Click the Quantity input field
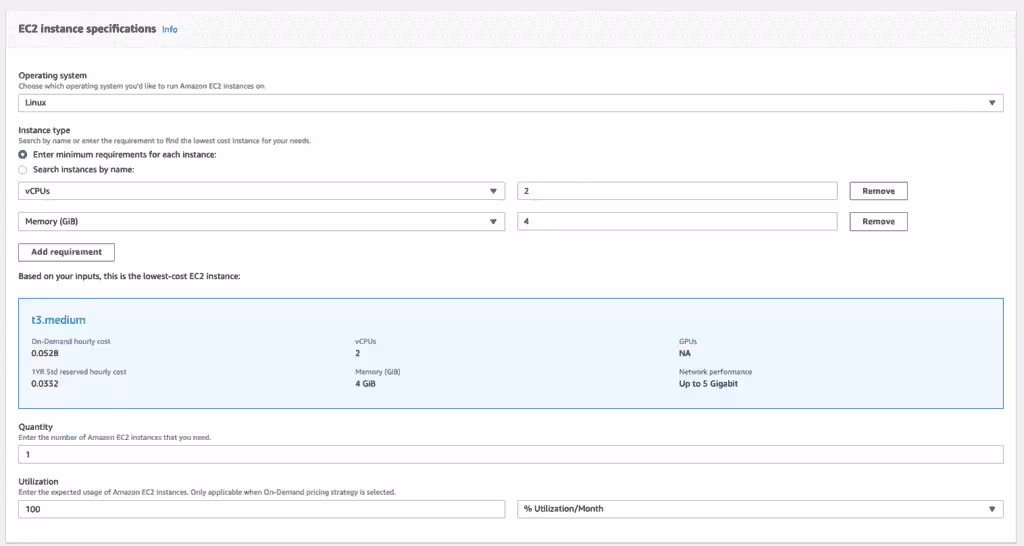This screenshot has height=546, width=1024. coord(511,455)
